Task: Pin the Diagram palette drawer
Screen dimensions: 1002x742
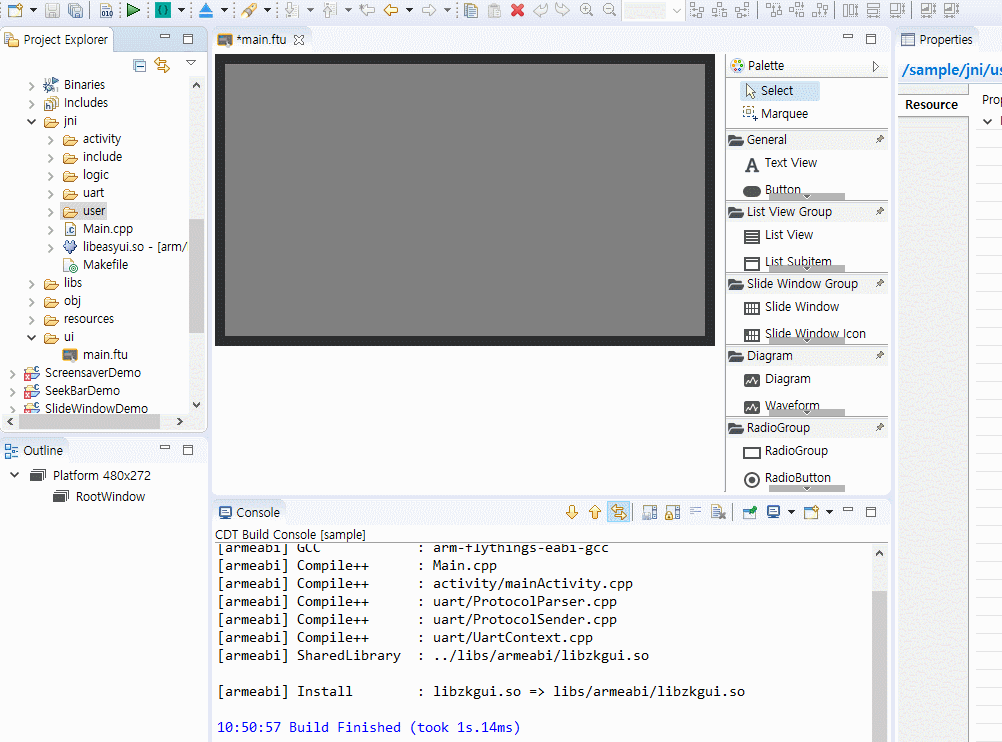Action: coord(880,355)
